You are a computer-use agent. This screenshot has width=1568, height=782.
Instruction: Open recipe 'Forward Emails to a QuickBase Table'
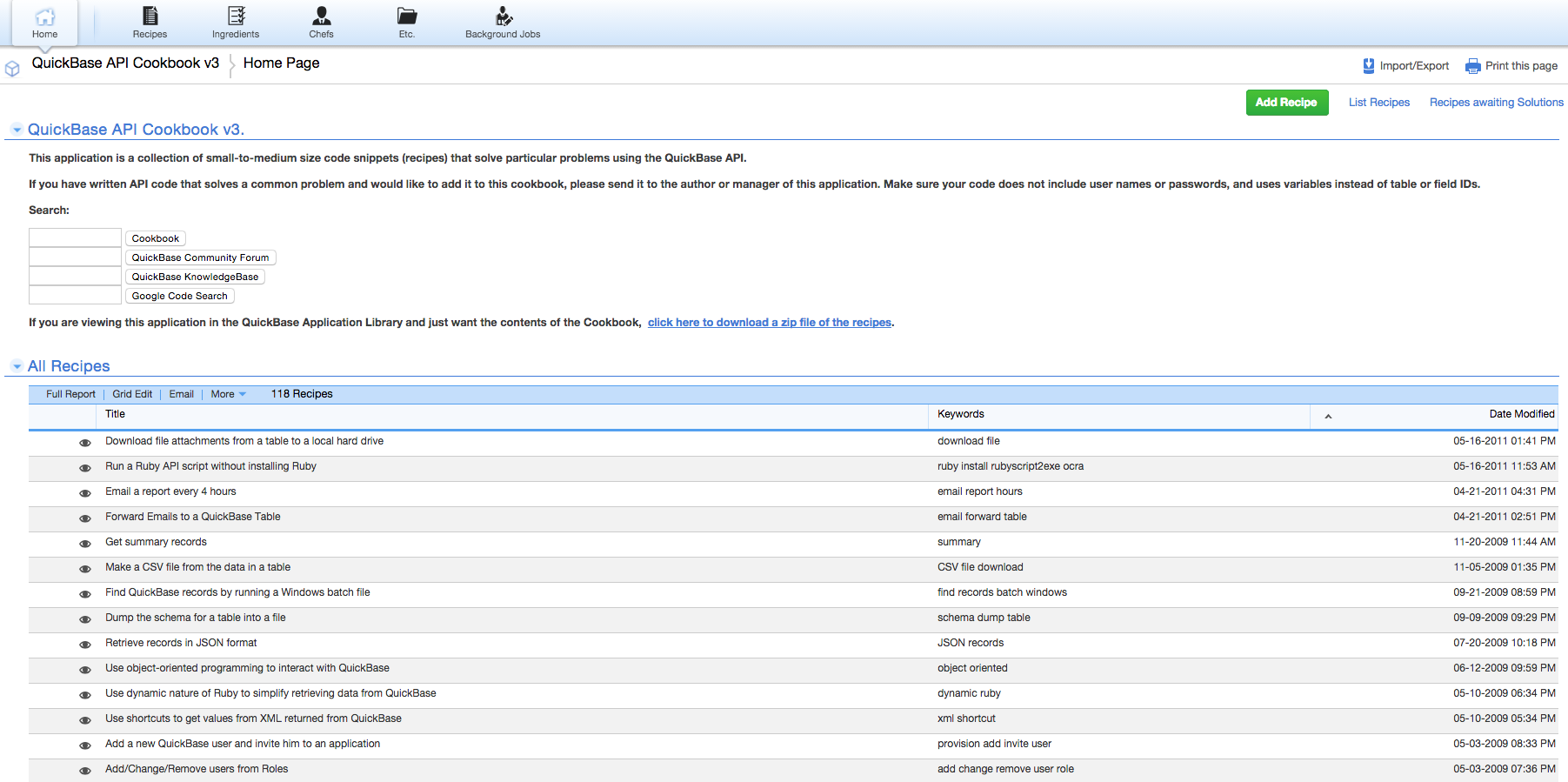pyautogui.click(x=193, y=517)
